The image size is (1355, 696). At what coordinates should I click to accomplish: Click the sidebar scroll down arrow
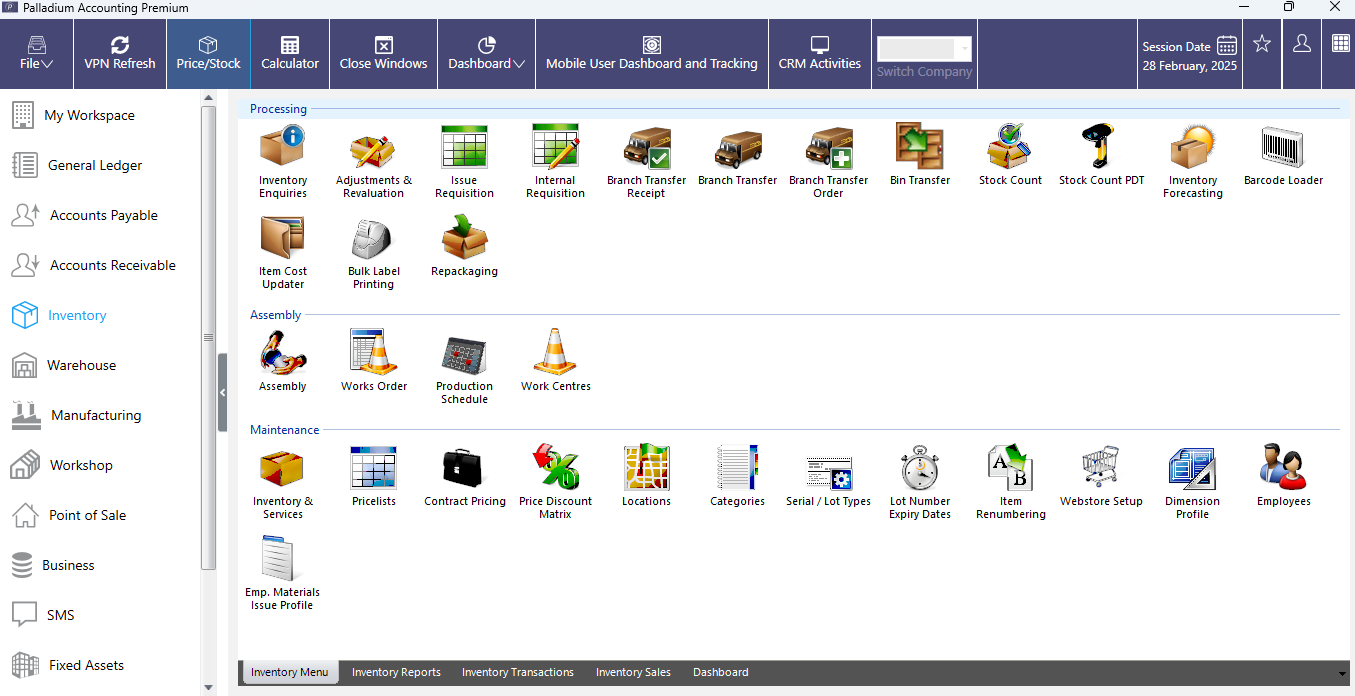click(x=208, y=687)
